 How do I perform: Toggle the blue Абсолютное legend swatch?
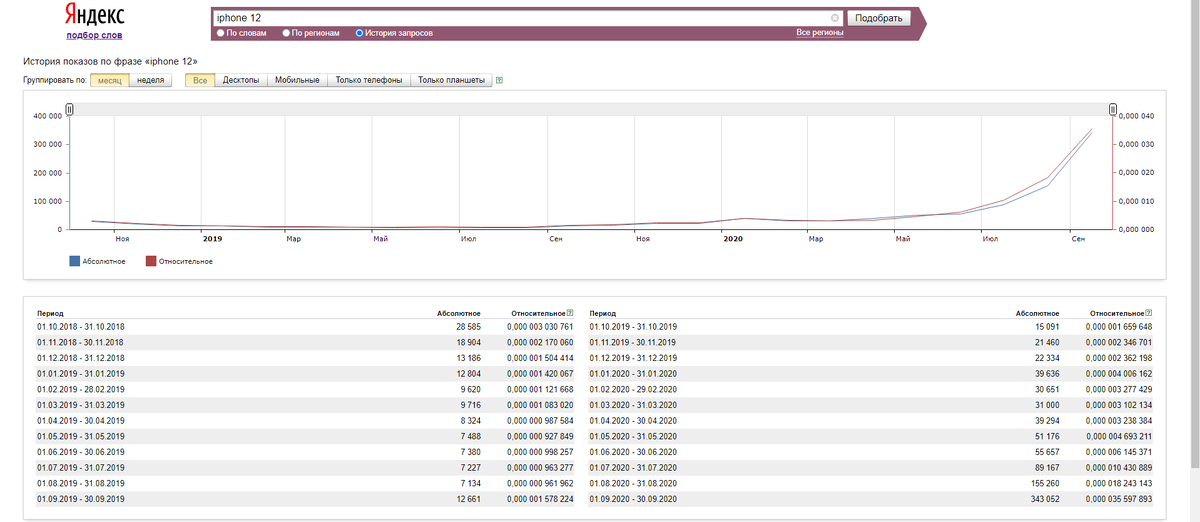click(74, 261)
